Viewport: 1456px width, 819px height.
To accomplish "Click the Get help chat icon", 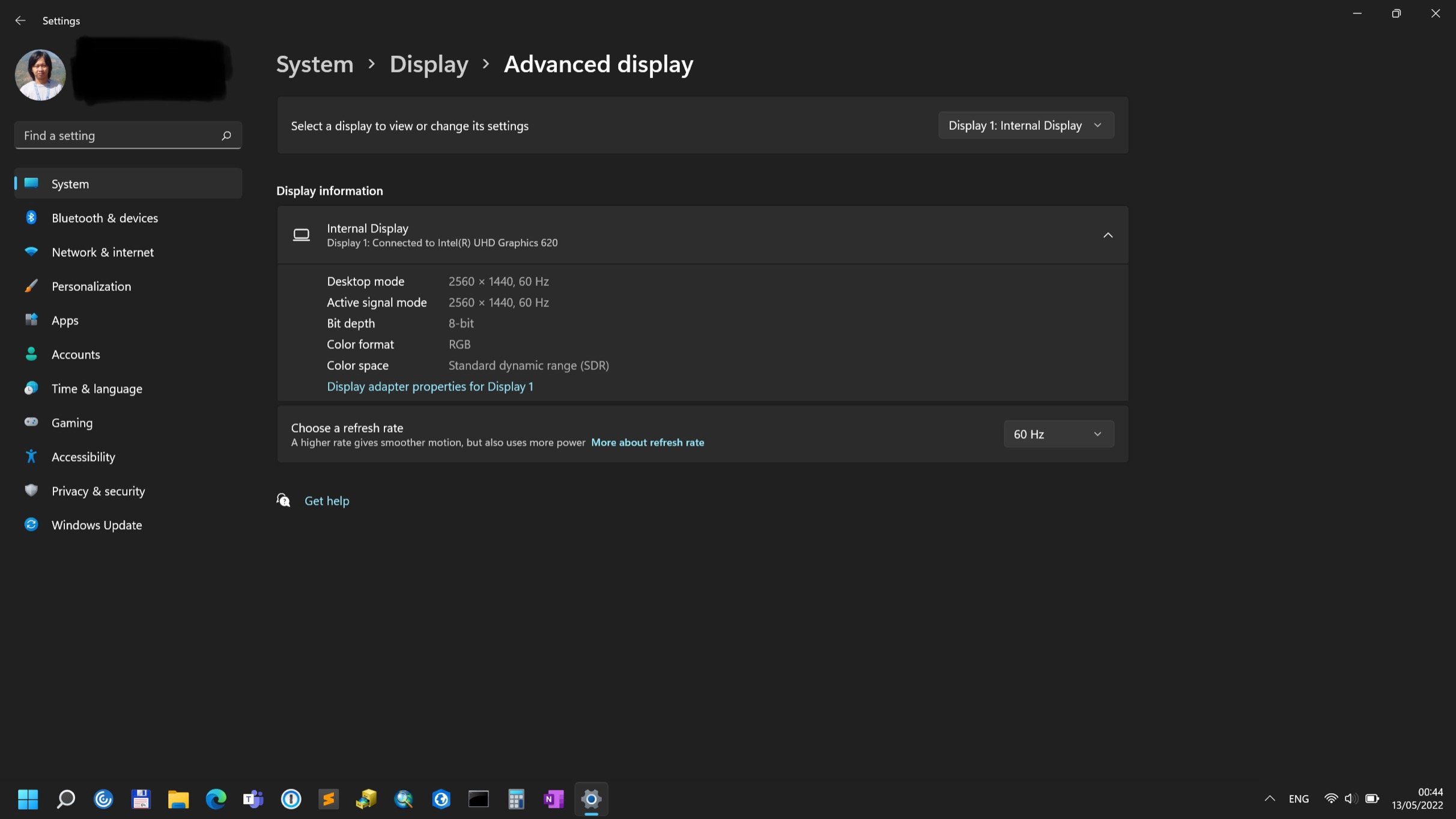I will 284,500.
